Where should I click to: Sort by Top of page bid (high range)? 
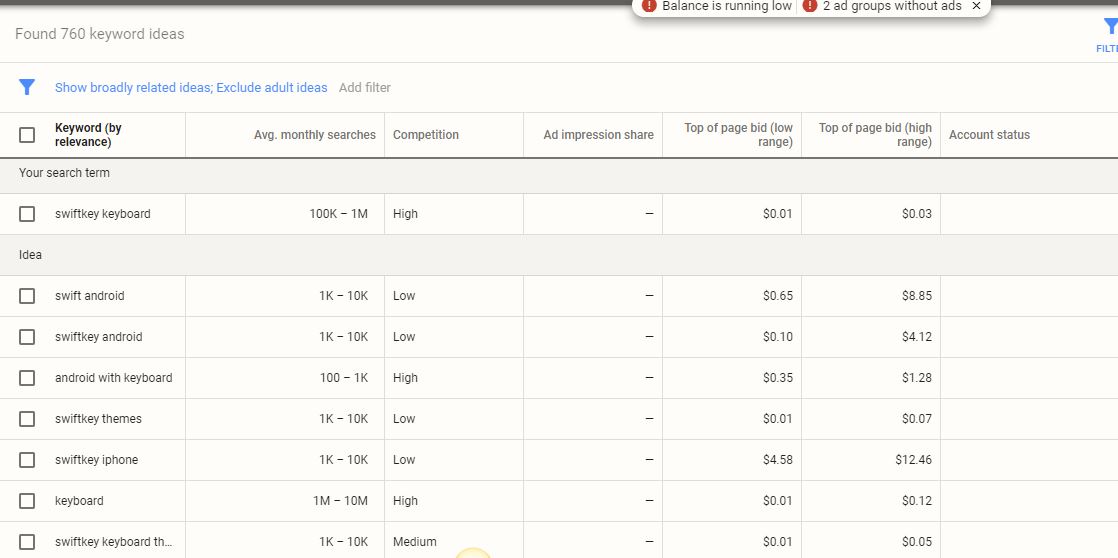(876, 135)
